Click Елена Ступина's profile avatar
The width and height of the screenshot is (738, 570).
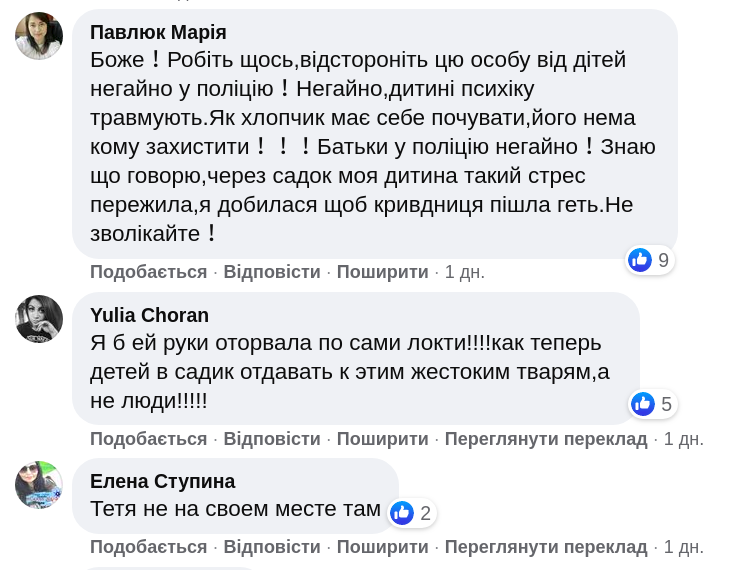click(39, 485)
